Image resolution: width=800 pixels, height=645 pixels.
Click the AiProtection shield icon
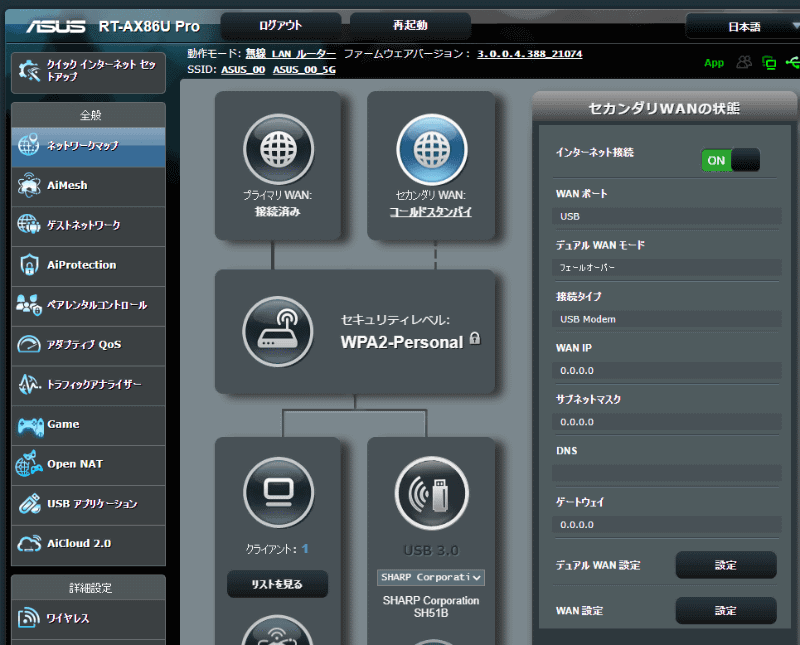tap(29, 265)
